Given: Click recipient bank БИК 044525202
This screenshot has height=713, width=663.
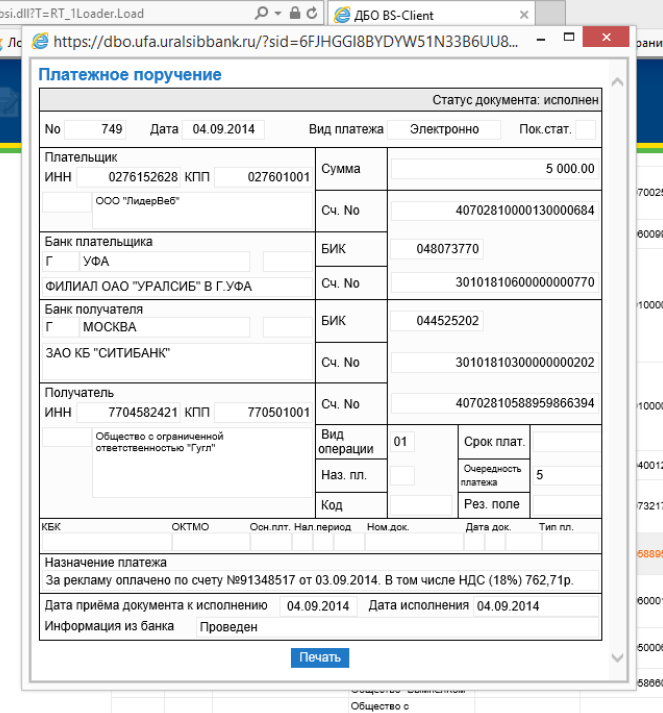Looking at the screenshot, I should [x=437, y=321].
